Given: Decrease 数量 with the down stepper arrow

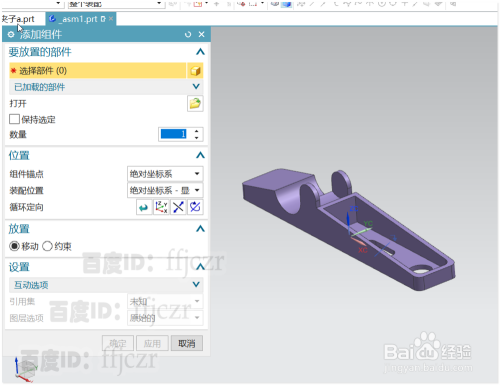Looking at the screenshot, I should coord(197,137).
